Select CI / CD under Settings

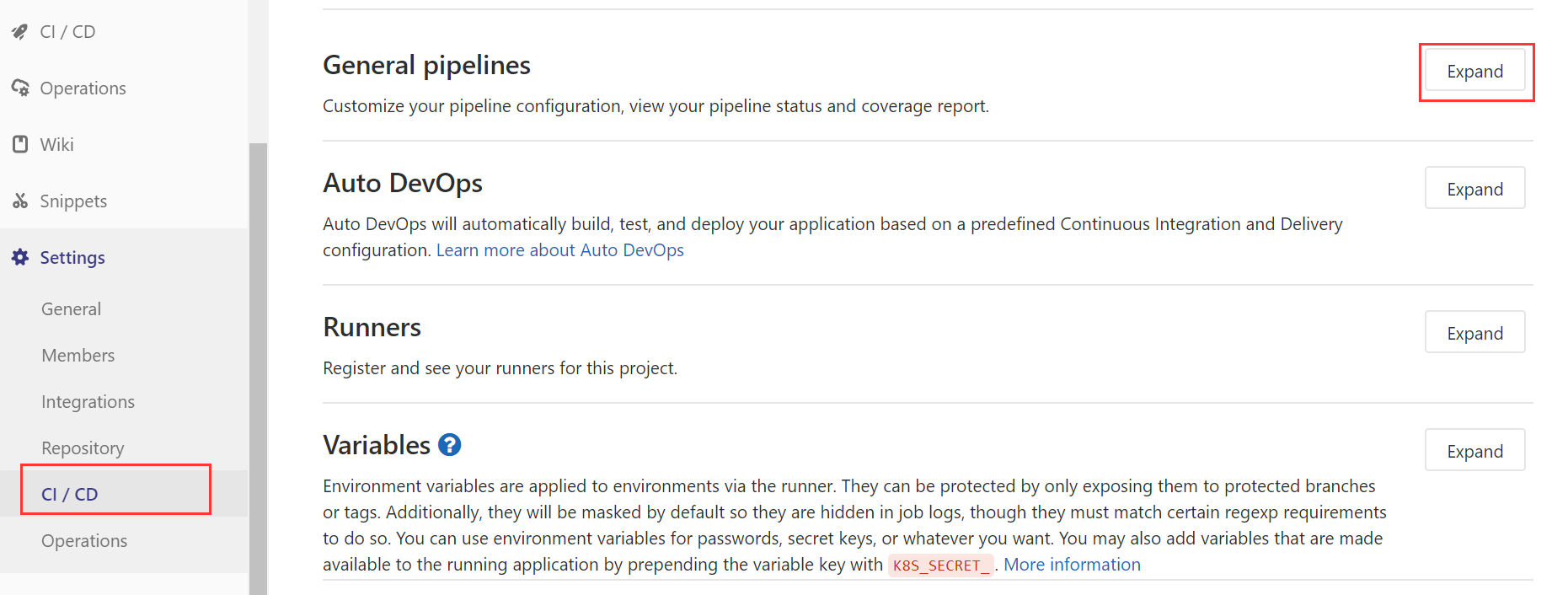click(70, 495)
